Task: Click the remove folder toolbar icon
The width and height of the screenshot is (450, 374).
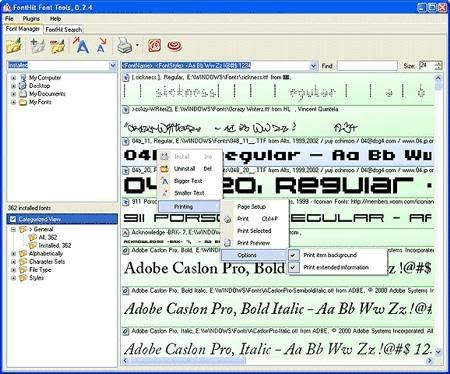Action: (x=57, y=46)
